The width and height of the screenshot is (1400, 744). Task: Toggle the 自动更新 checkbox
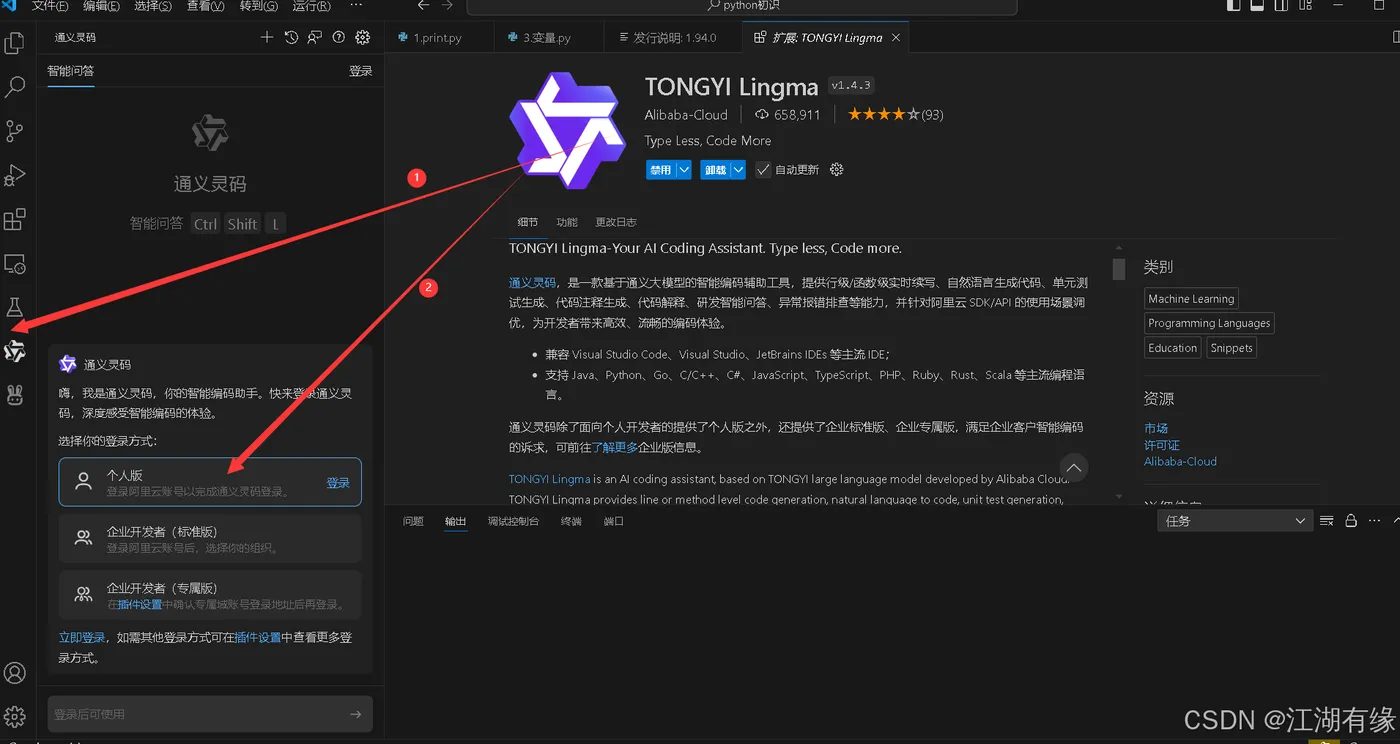tap(763, 170)
